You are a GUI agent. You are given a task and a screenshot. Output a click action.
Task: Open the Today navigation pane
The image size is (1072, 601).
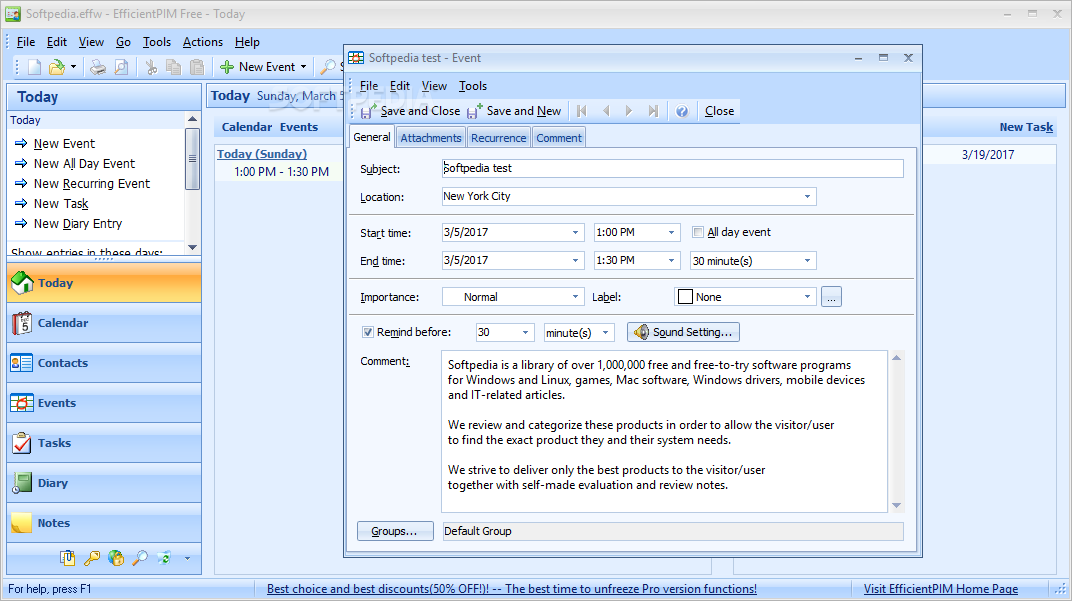pos(104,283)
